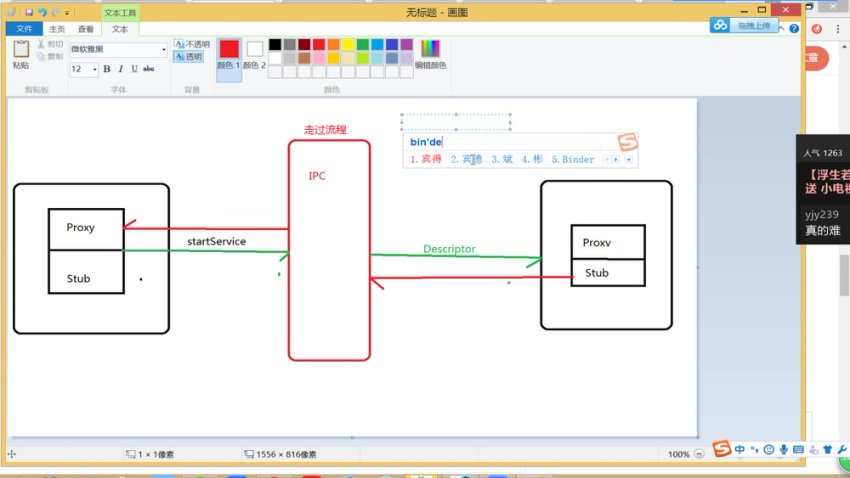Expand the Sogou candidate list arrow
This screenshot has width=850, height=478.
(x=629, y=160)
